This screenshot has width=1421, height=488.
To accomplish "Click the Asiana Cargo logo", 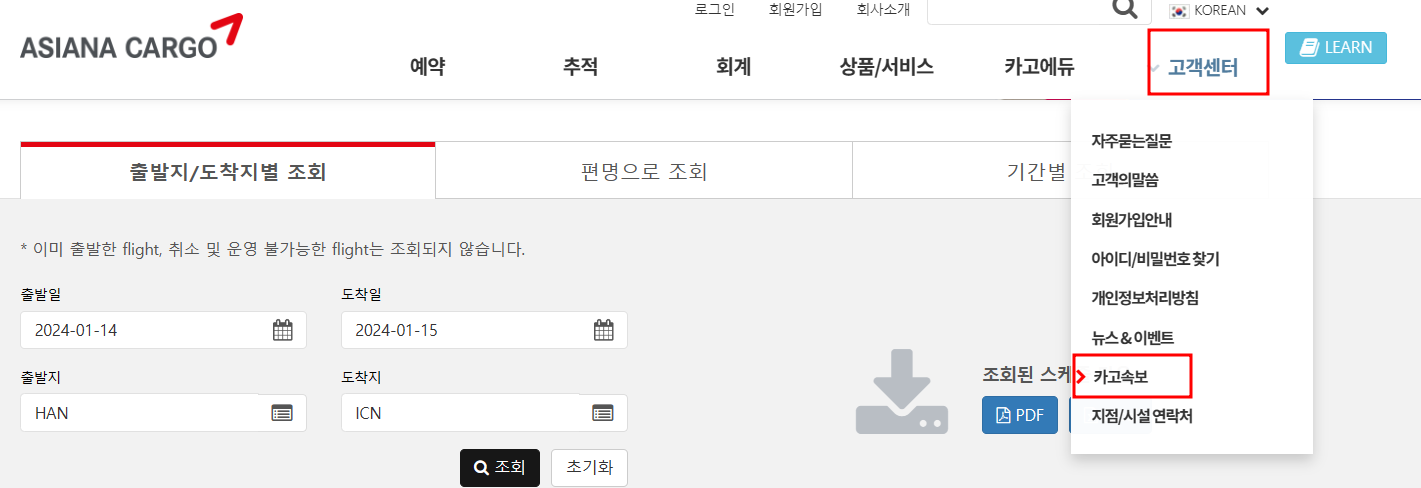I will (x=131, y=38).
